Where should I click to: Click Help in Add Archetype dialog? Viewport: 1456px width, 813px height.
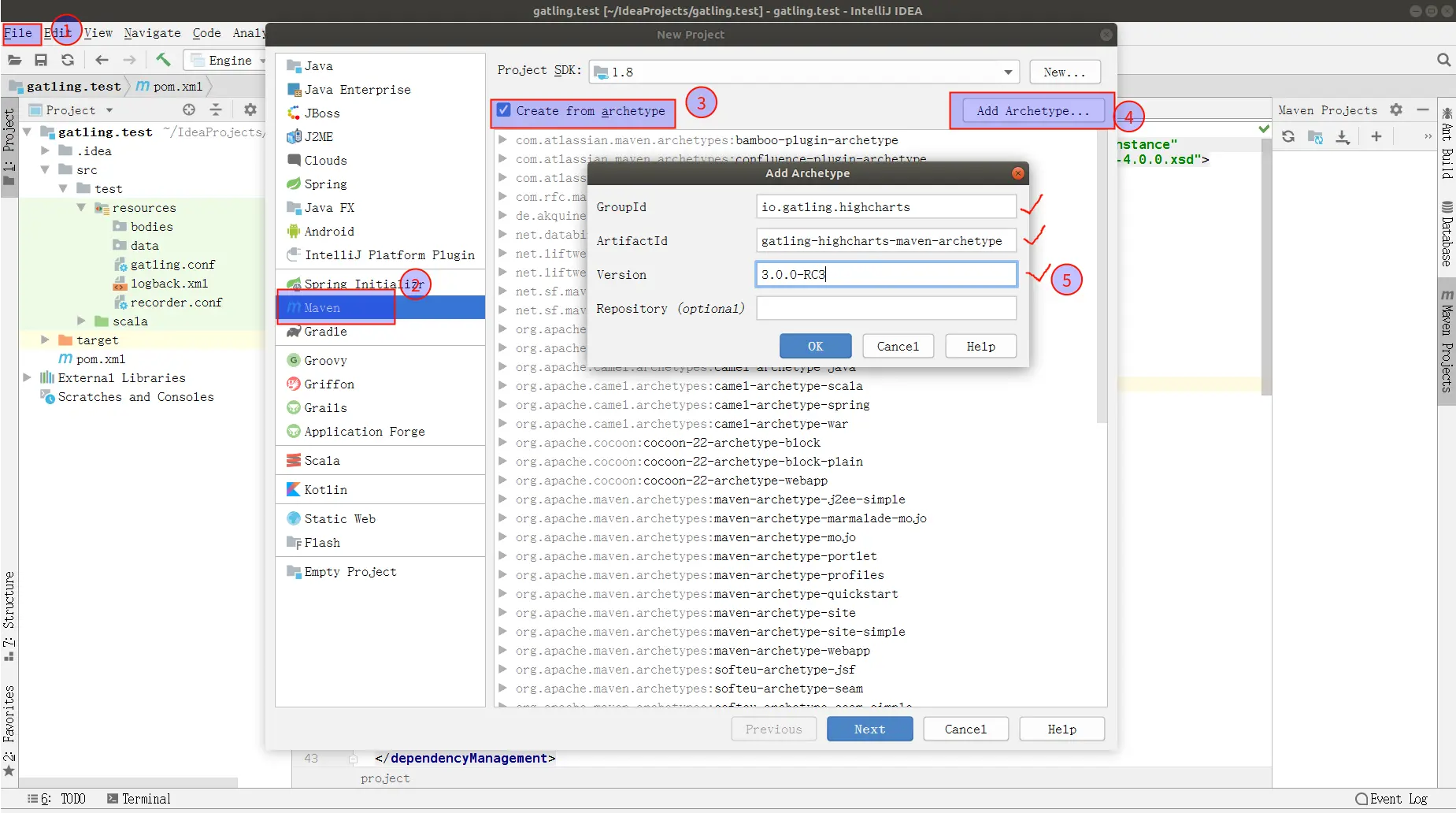[980, 346]
